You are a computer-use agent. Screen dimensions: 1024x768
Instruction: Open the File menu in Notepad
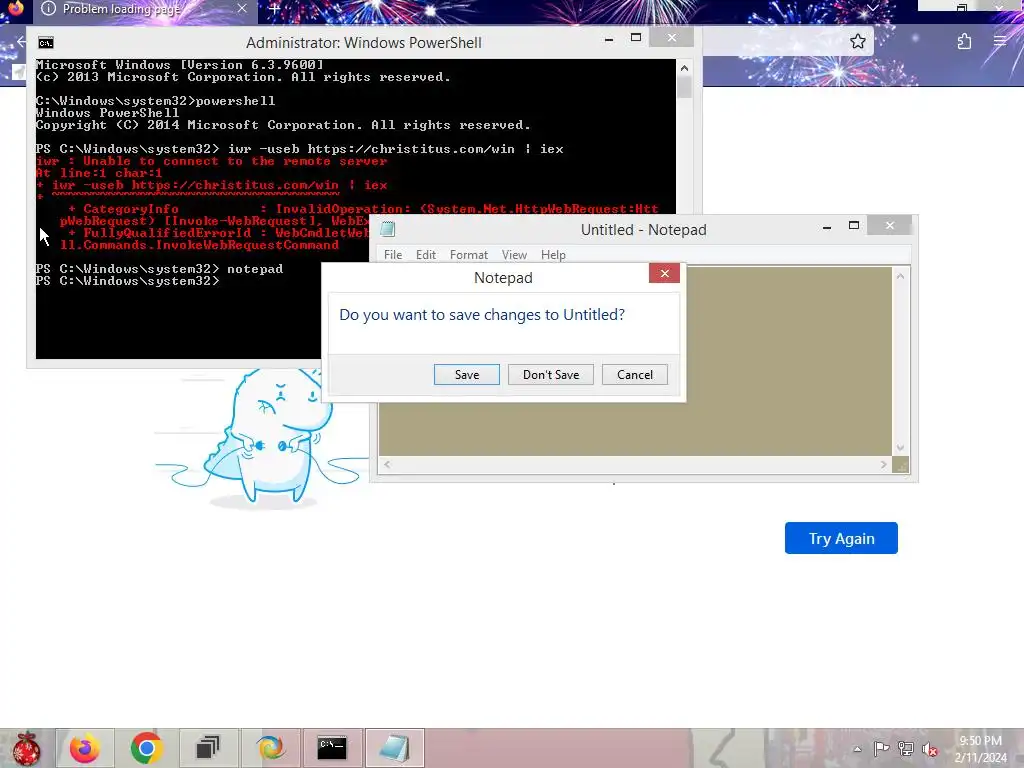[392, 255]
